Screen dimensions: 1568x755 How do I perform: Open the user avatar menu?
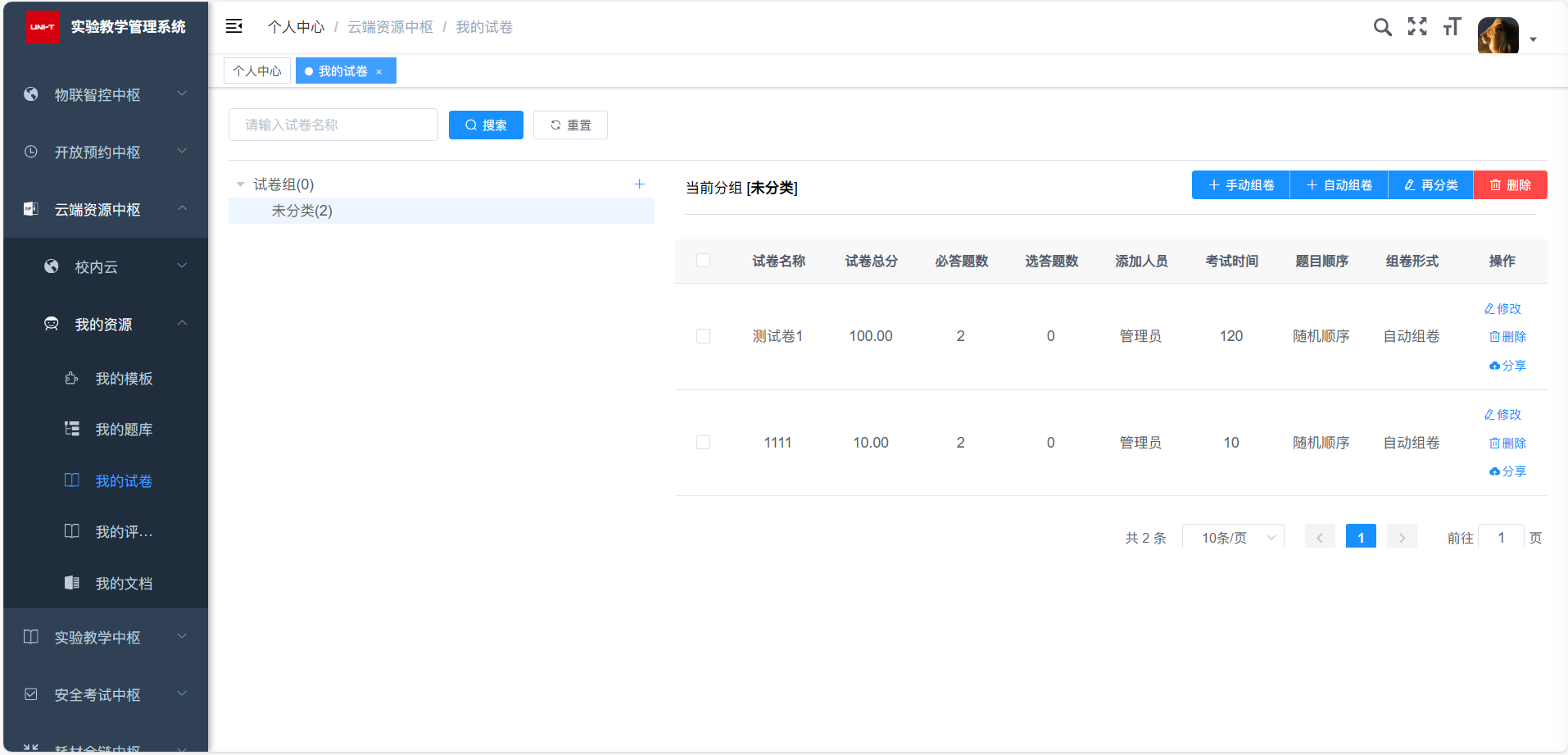click(1498, 36)
